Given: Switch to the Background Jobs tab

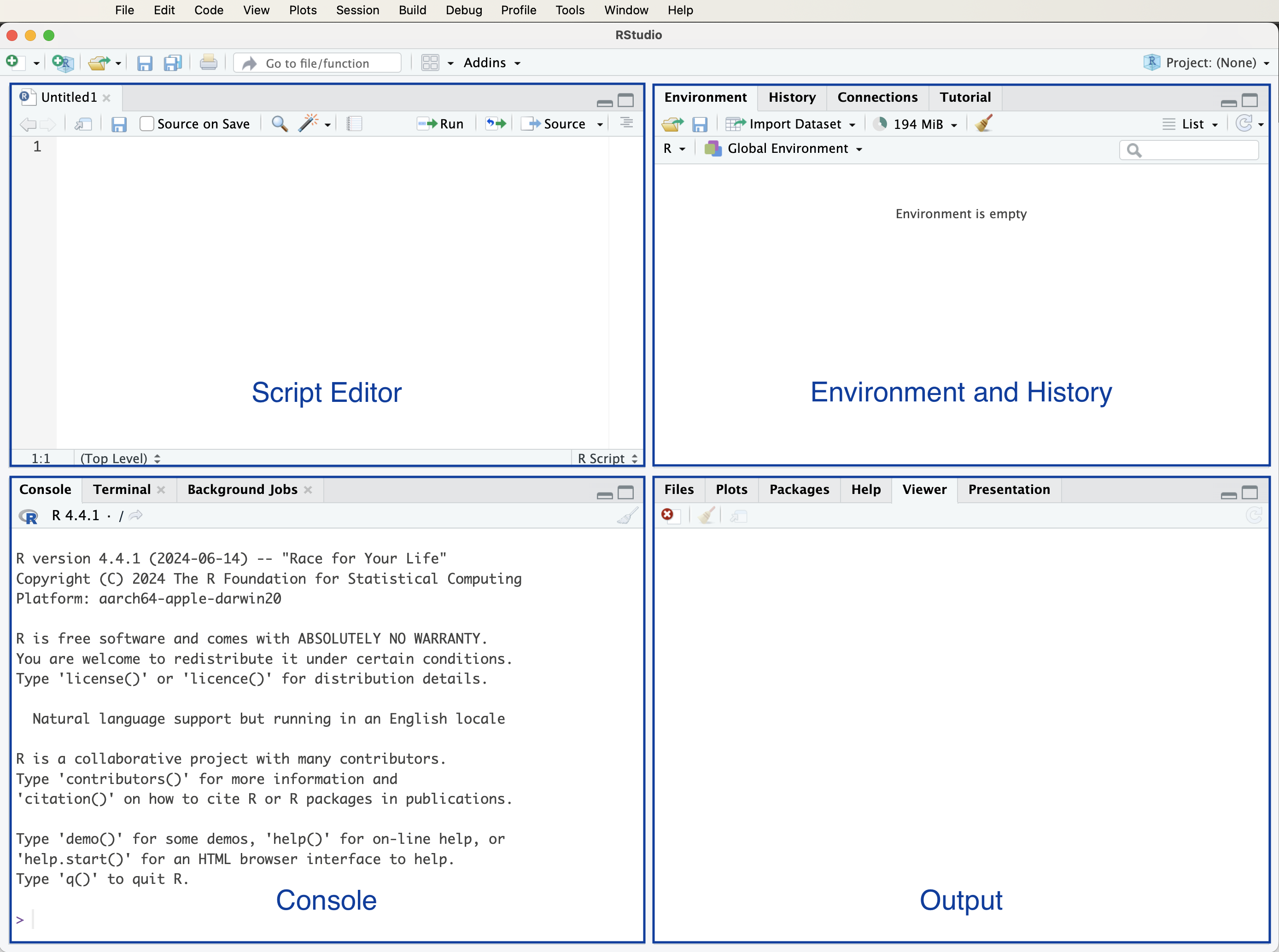Looking at the screenshot, I should click(242, 489).
